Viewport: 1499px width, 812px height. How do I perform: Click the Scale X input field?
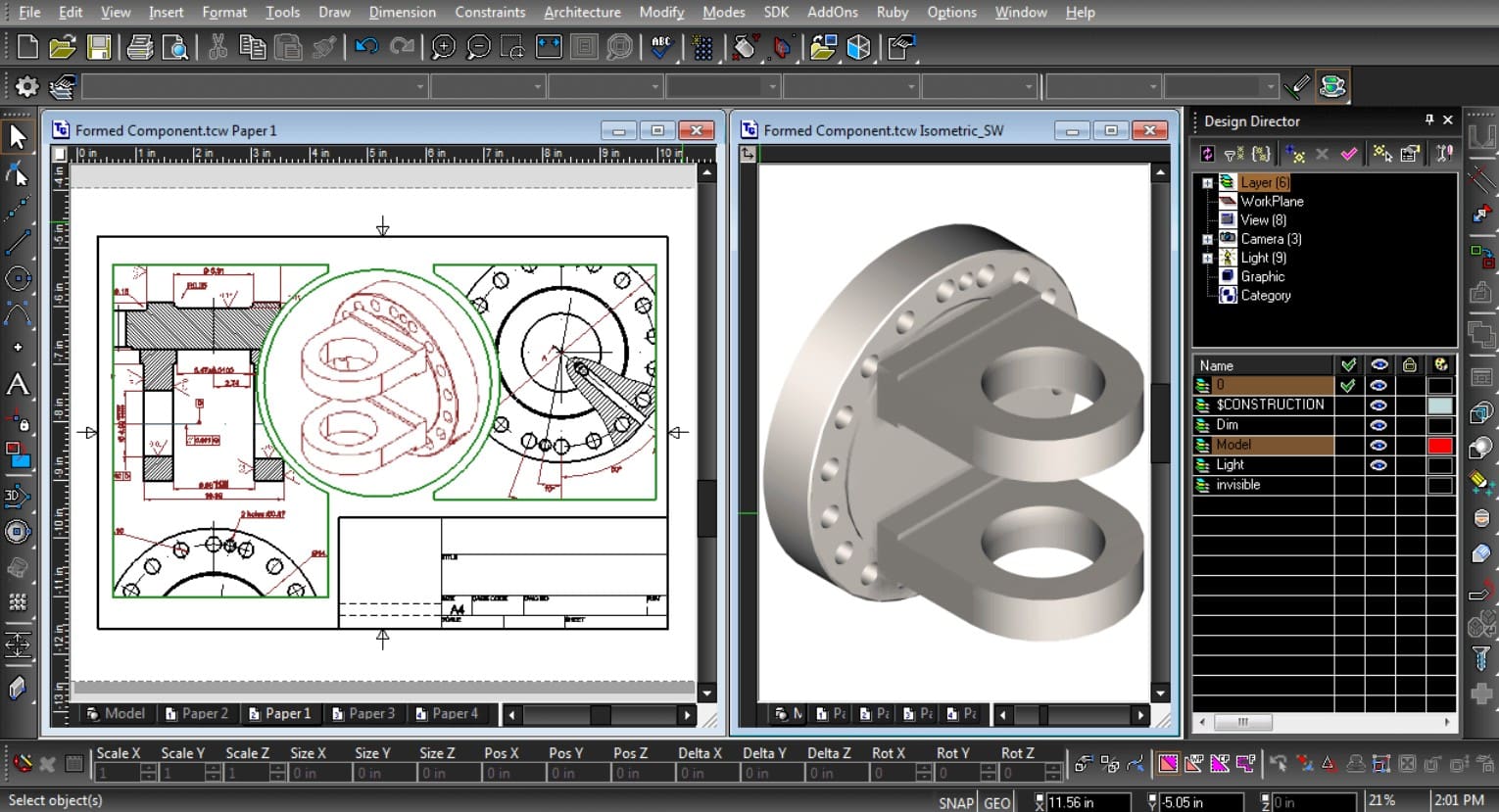pos(118,773)
